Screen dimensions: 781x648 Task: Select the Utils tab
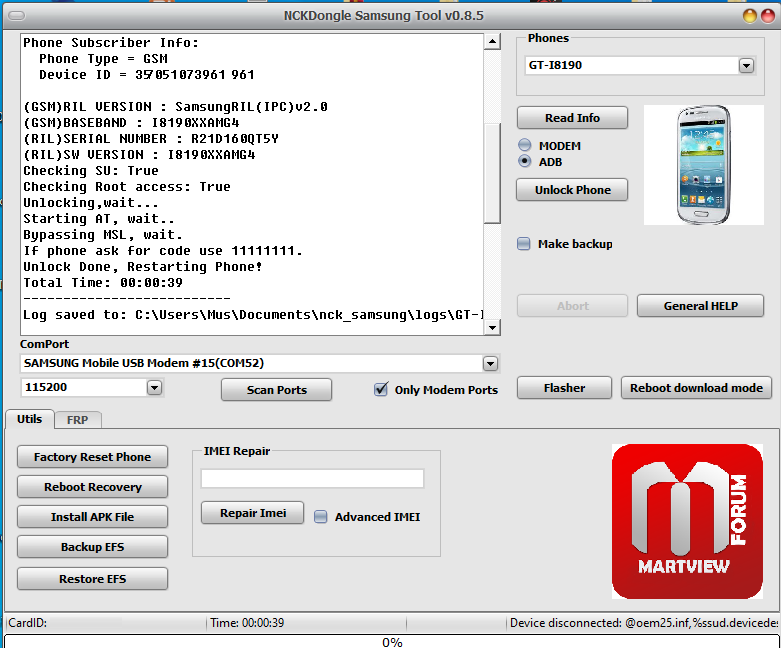tap(29, 419)
